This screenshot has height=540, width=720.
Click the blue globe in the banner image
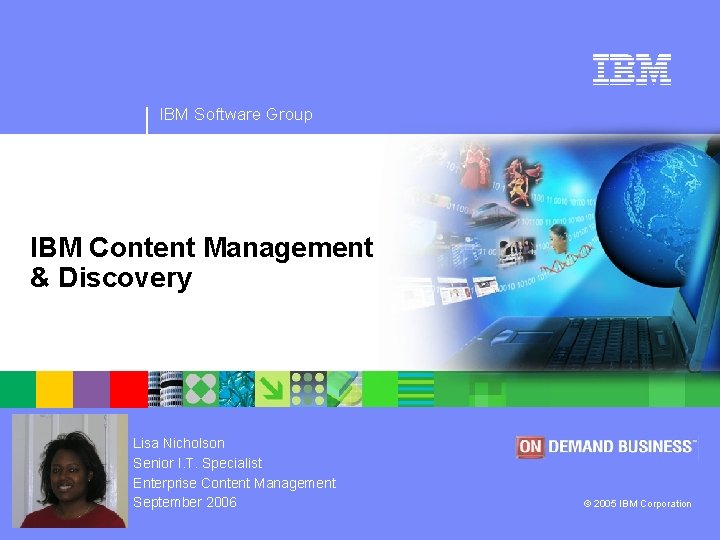click(x=656, y=215)
